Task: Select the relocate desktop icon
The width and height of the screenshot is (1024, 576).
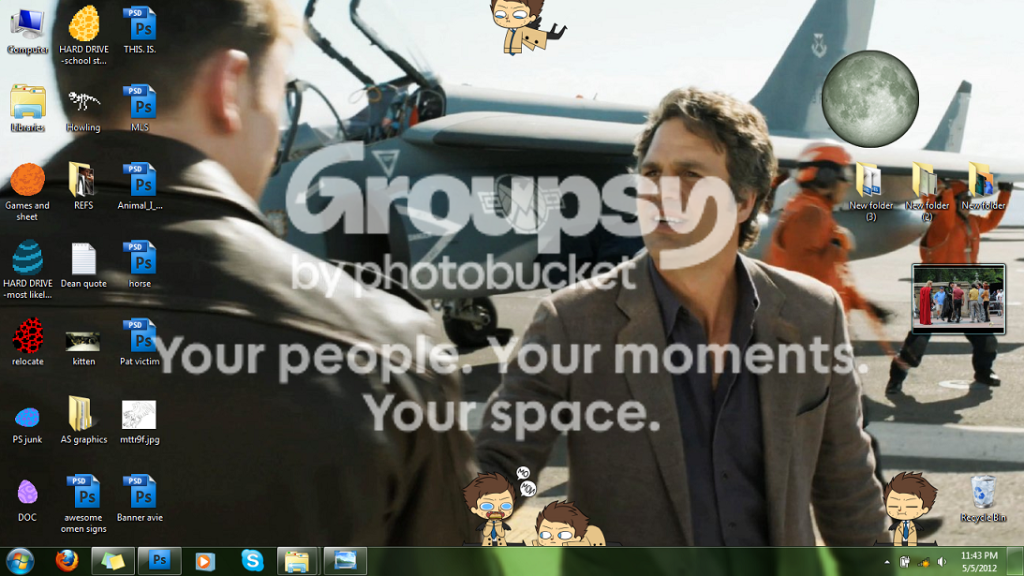Action: (27, 342)
